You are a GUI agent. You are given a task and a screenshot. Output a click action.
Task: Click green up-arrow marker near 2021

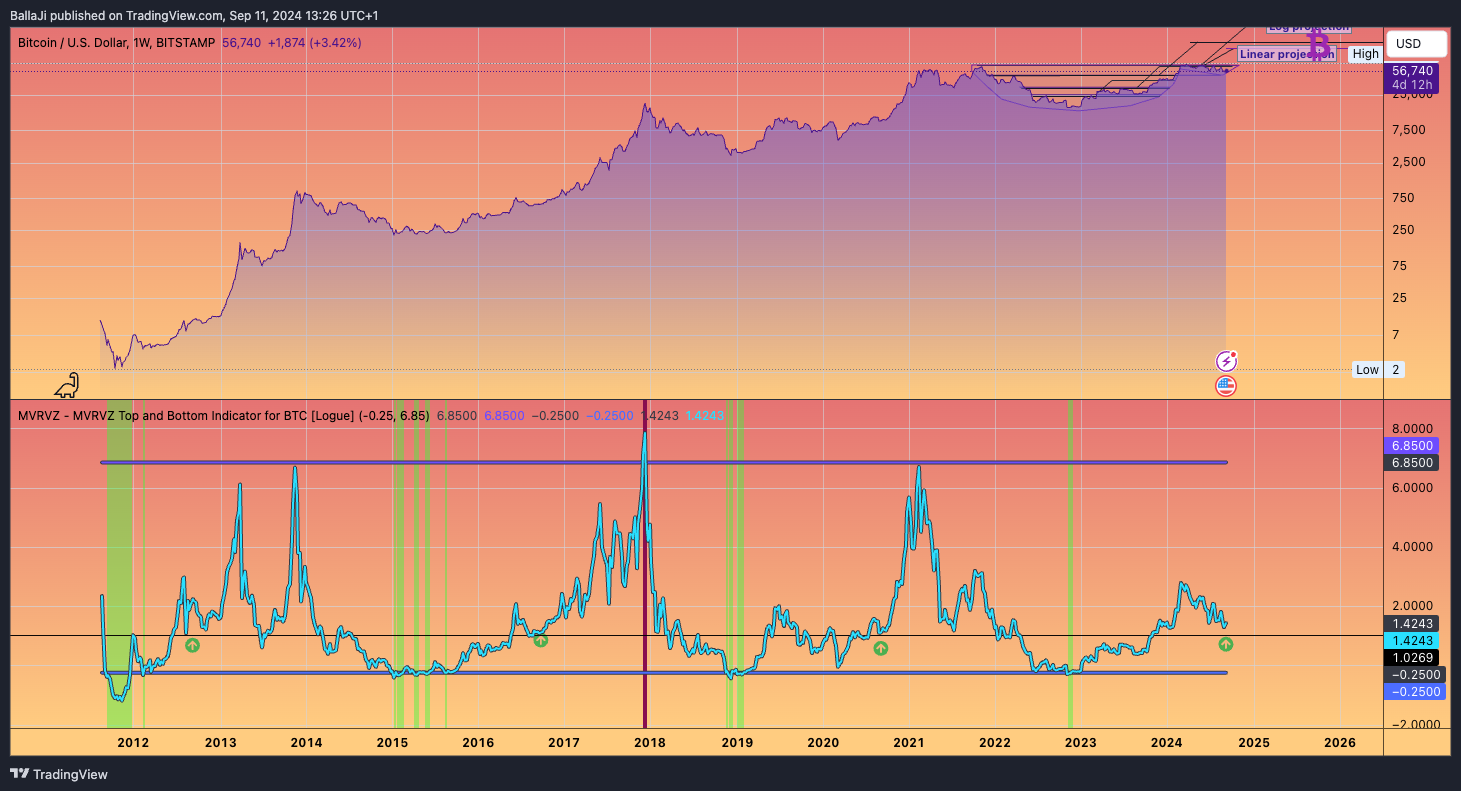(x=880, y=648)
